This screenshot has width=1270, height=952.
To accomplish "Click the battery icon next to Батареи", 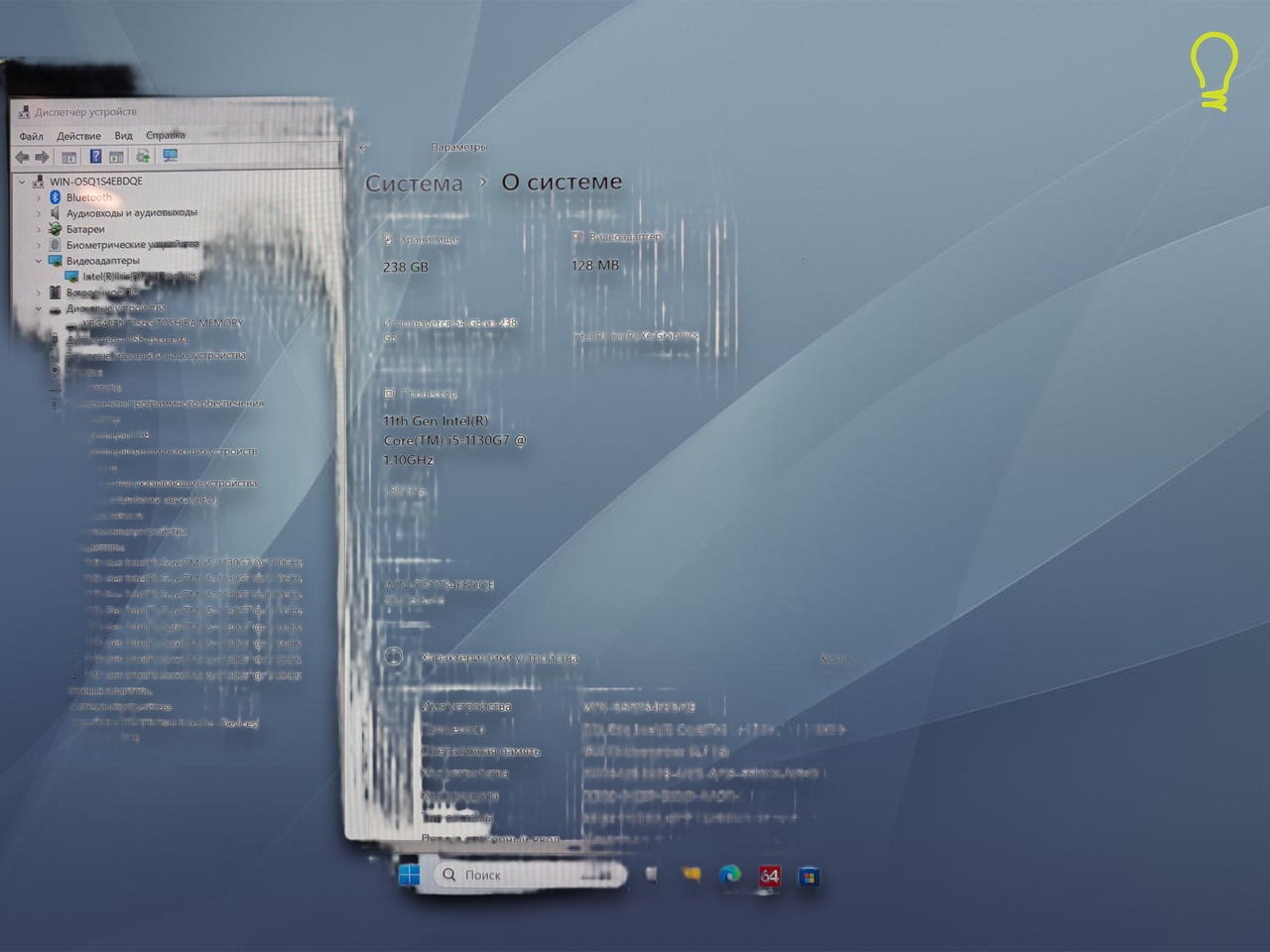I will (56, 229).
